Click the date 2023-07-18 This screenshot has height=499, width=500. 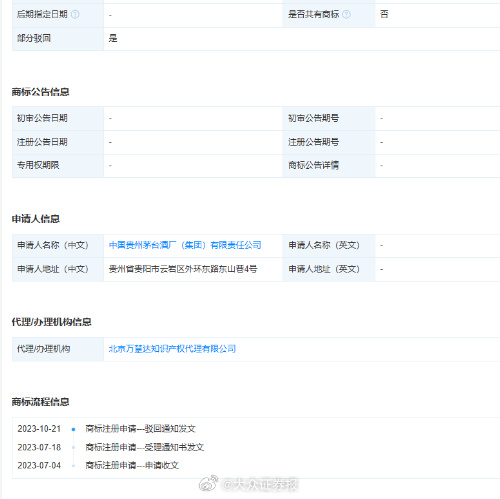39,447
